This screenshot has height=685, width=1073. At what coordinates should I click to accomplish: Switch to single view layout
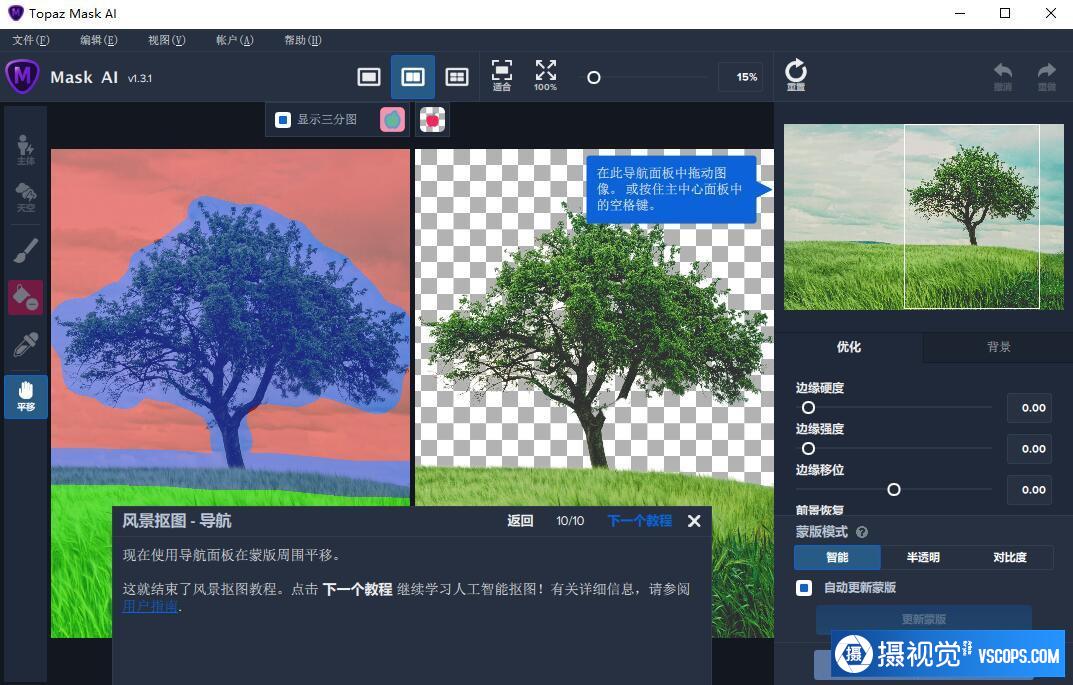[369, 77]
